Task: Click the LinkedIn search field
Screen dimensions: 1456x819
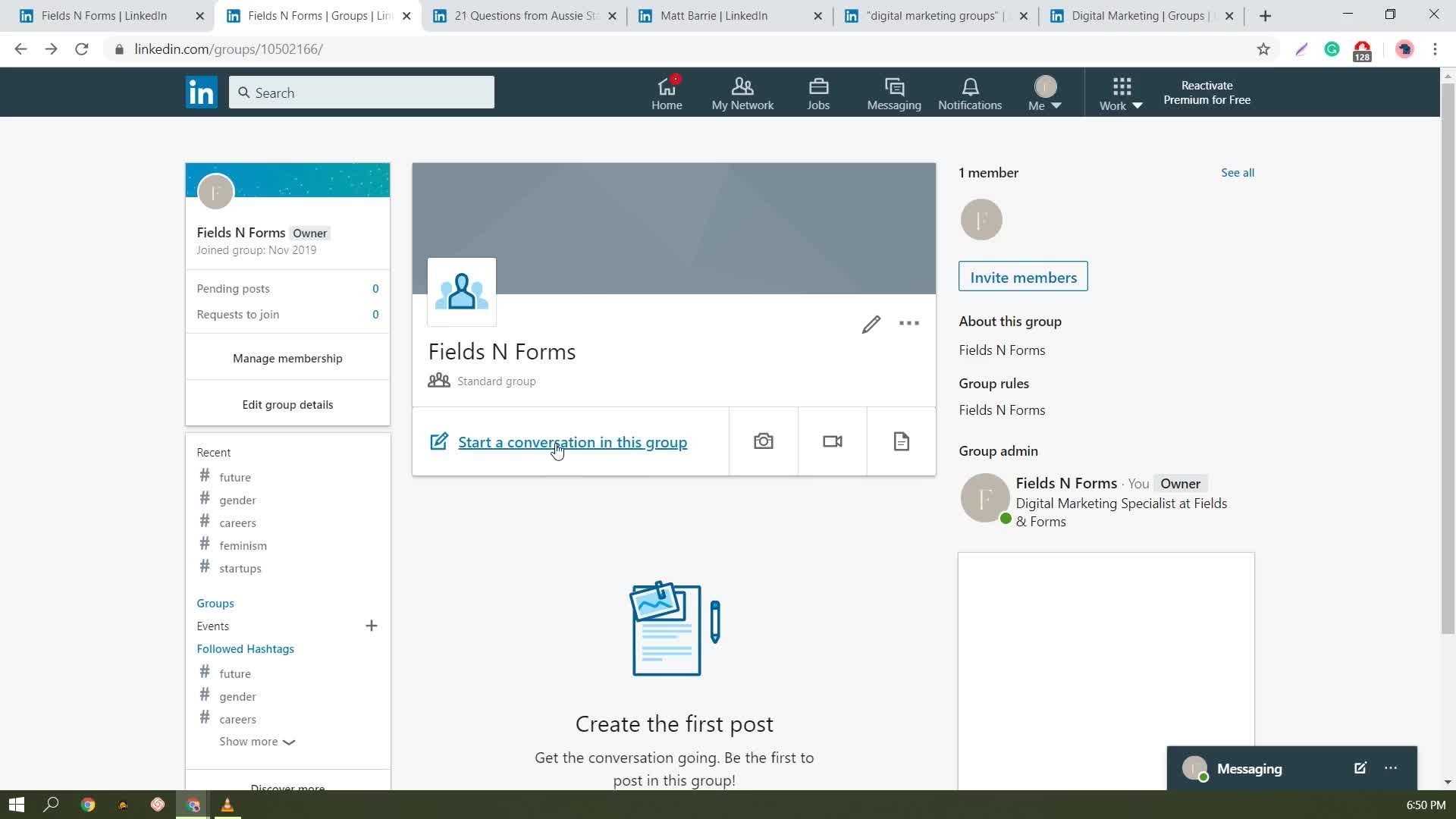Action: point(362,93)
